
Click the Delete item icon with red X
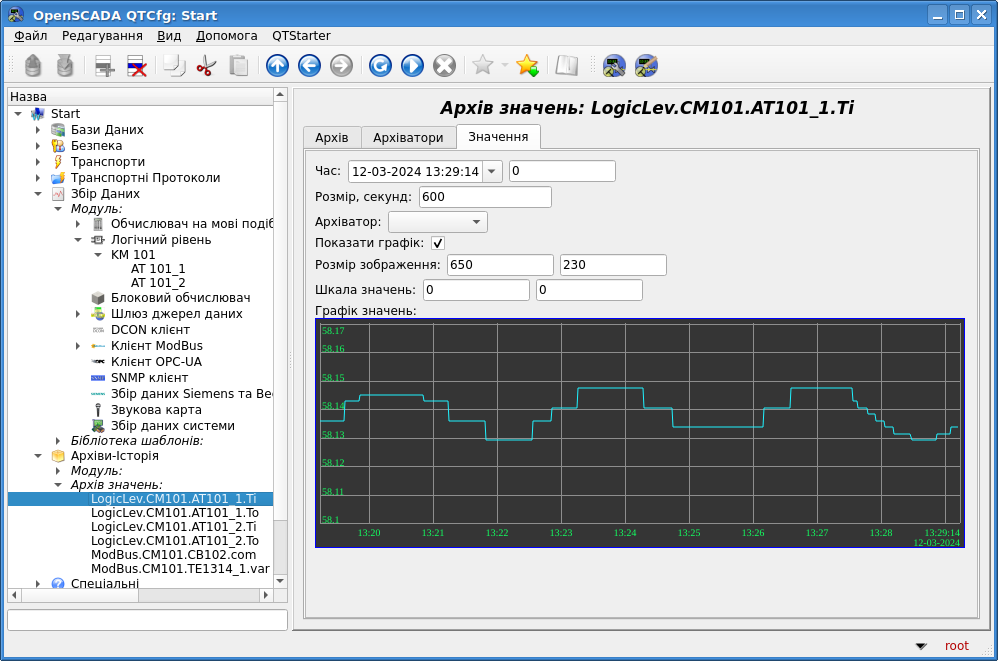tap(137, 66)
